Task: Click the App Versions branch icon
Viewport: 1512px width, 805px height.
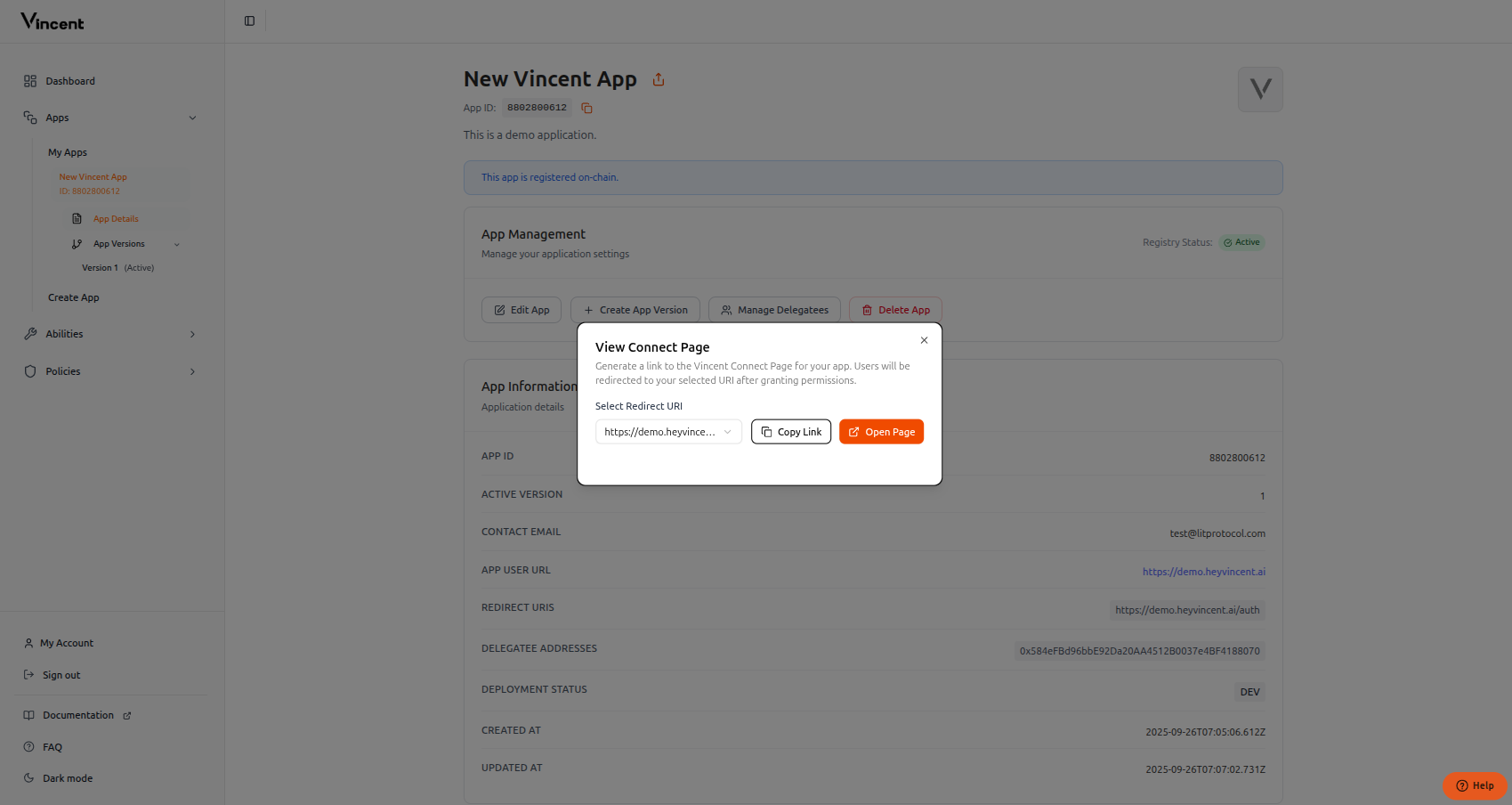Action: 77,243
